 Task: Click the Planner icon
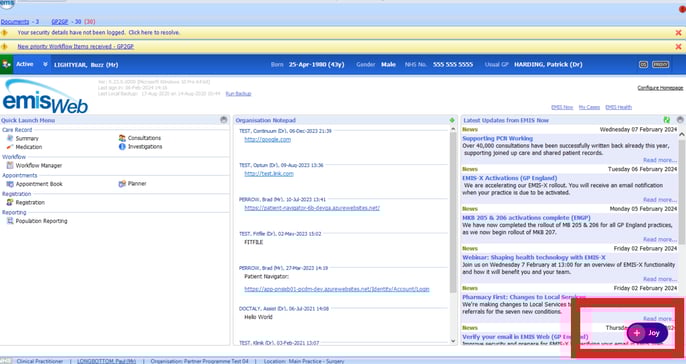click(122, 184)
